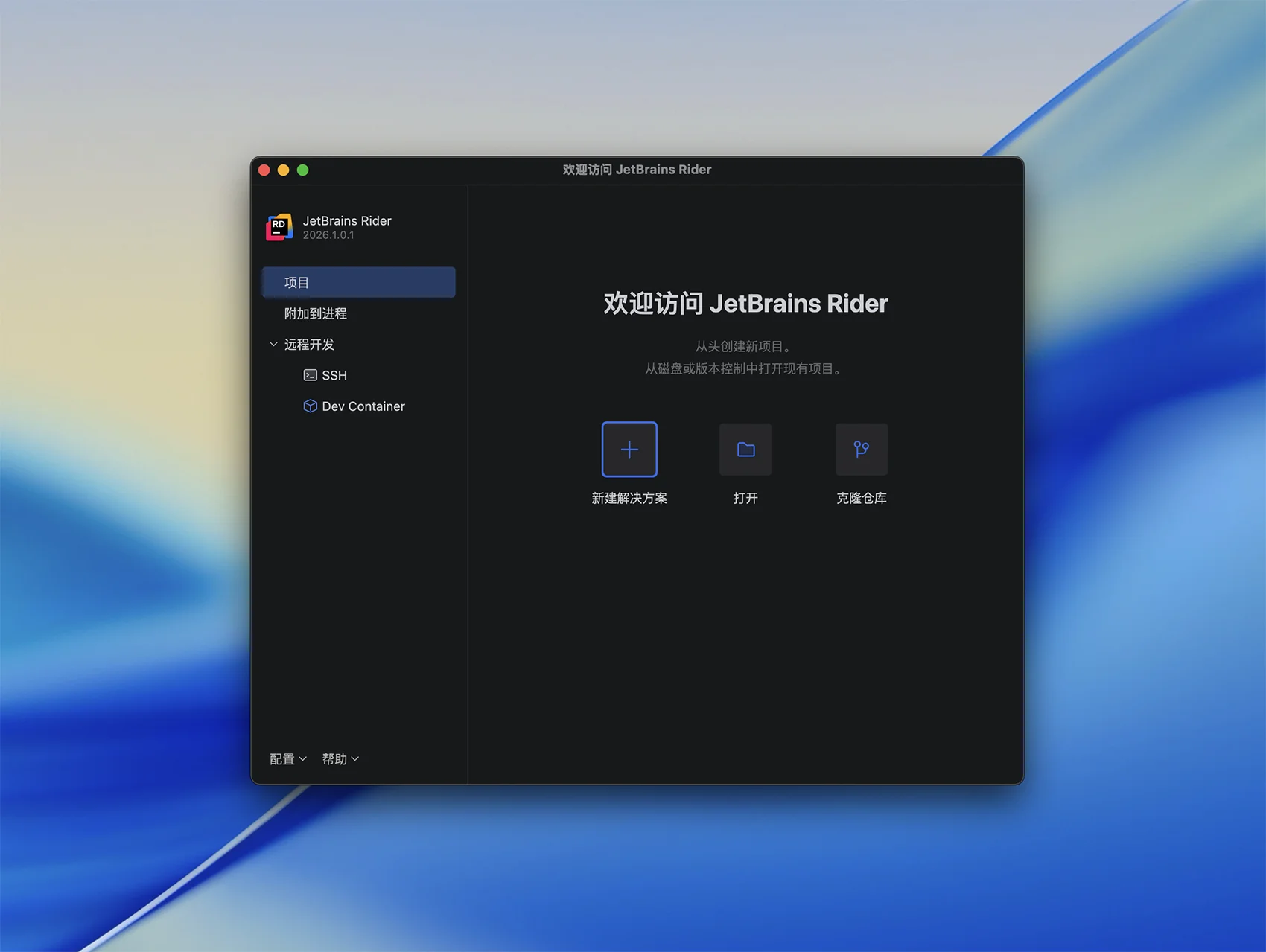1266x952 pixels.
Task: Click the plus icon for new solution
Action: 629,450
